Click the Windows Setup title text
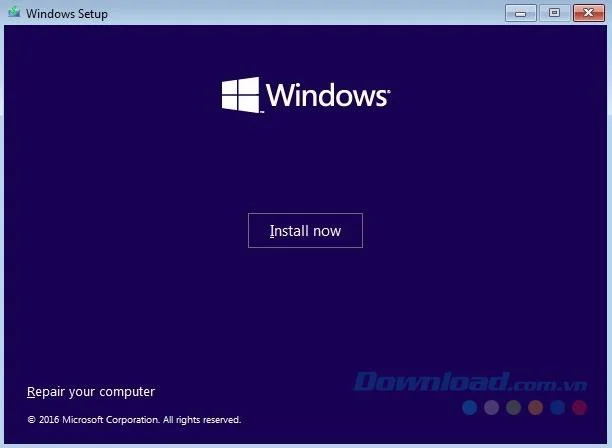This screenshot has width=612, height=448. [x=67, y=14]
